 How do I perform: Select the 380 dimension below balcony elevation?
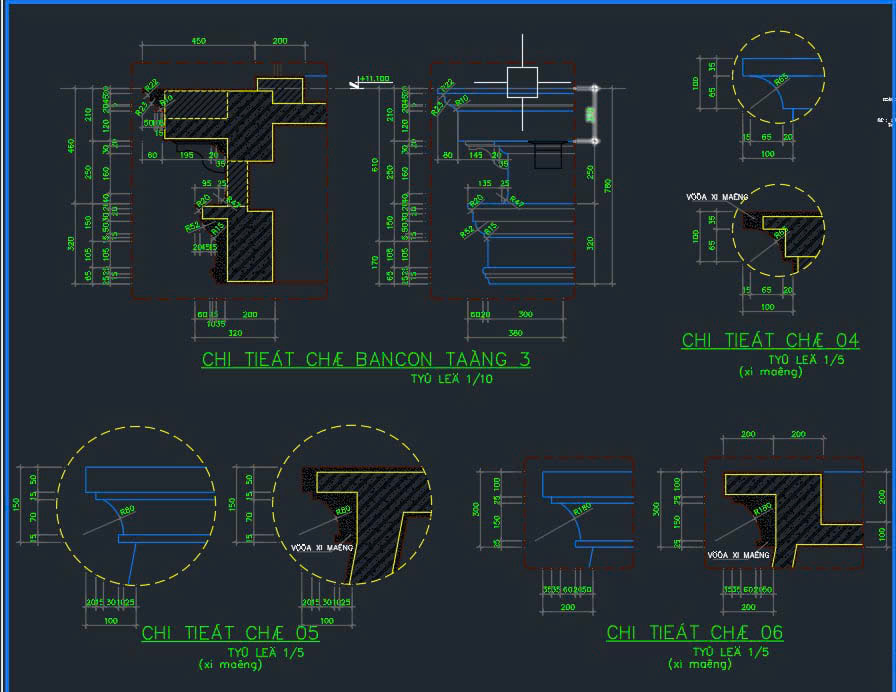click(x=515, y=333)
